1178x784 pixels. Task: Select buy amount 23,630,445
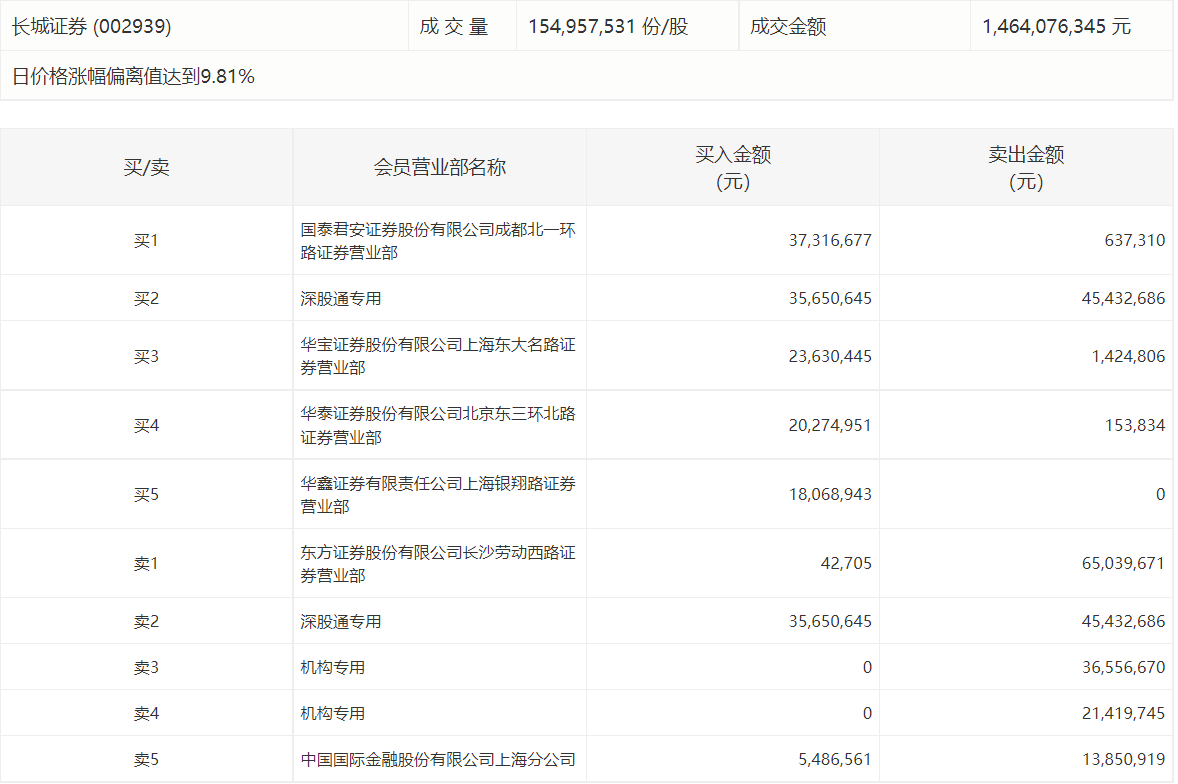coord(830,356)
